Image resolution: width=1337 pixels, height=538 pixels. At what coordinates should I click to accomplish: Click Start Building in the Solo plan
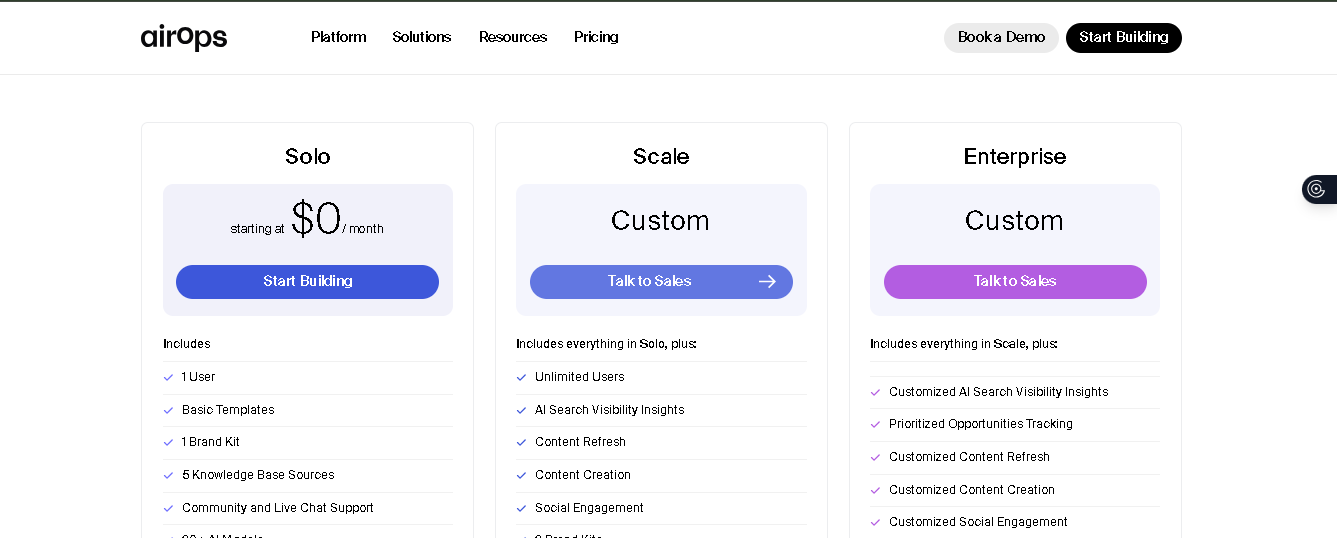click(x=307, y=282)
